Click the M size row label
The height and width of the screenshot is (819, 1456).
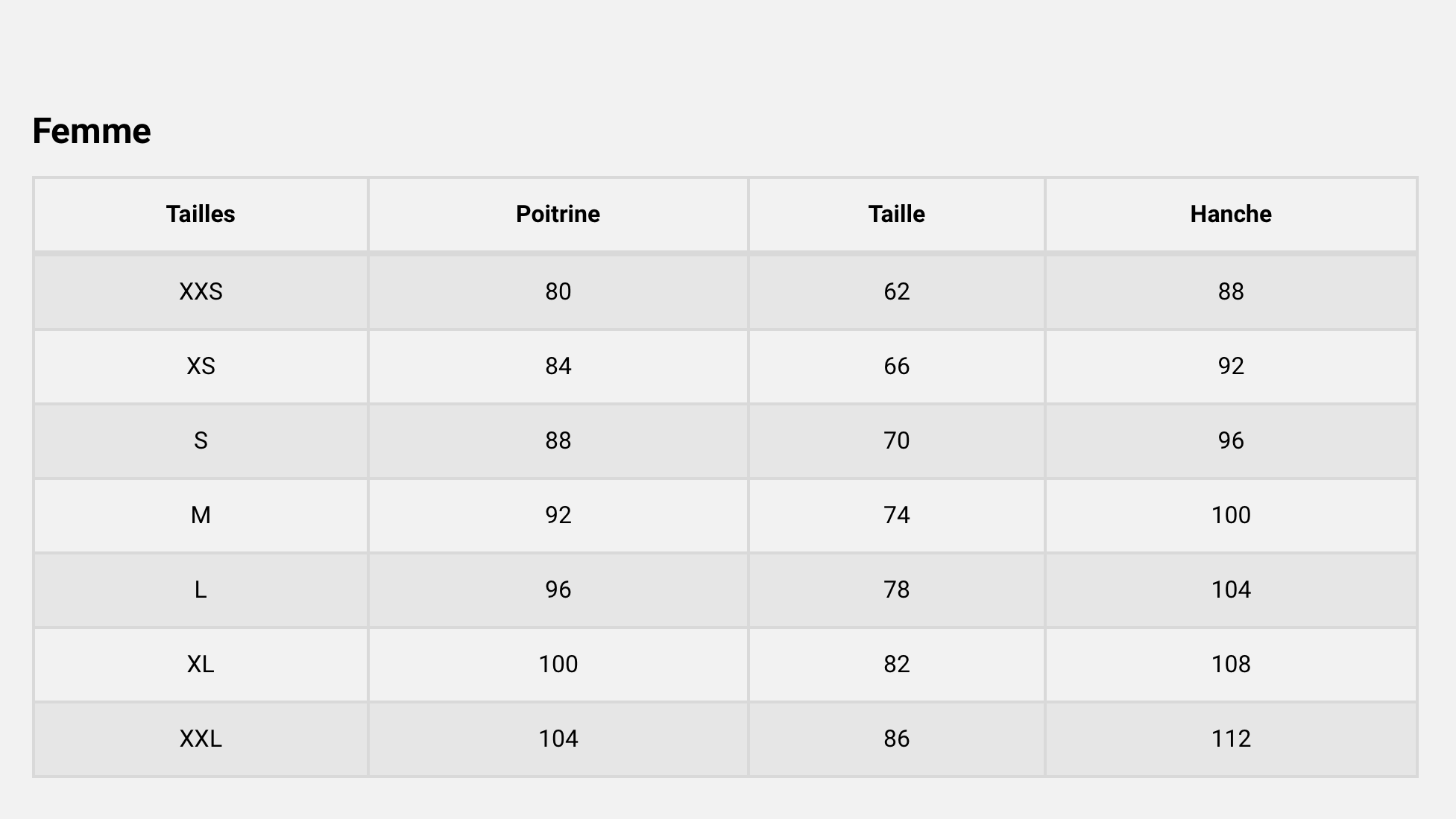[201, 515]
